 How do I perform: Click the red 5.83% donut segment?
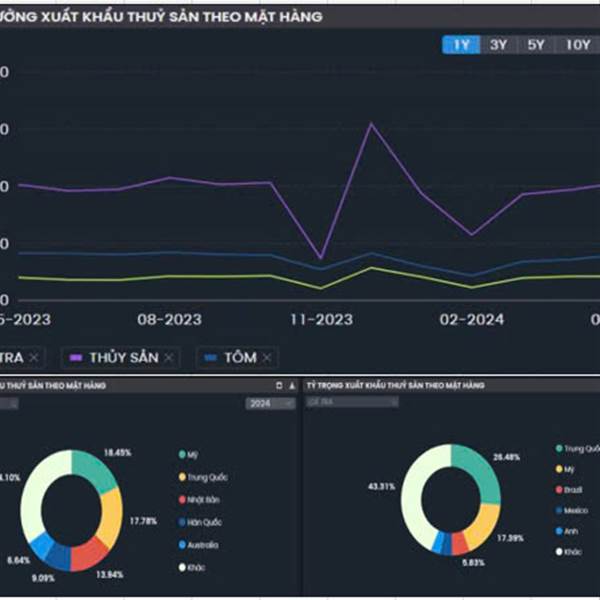(460, 543)
